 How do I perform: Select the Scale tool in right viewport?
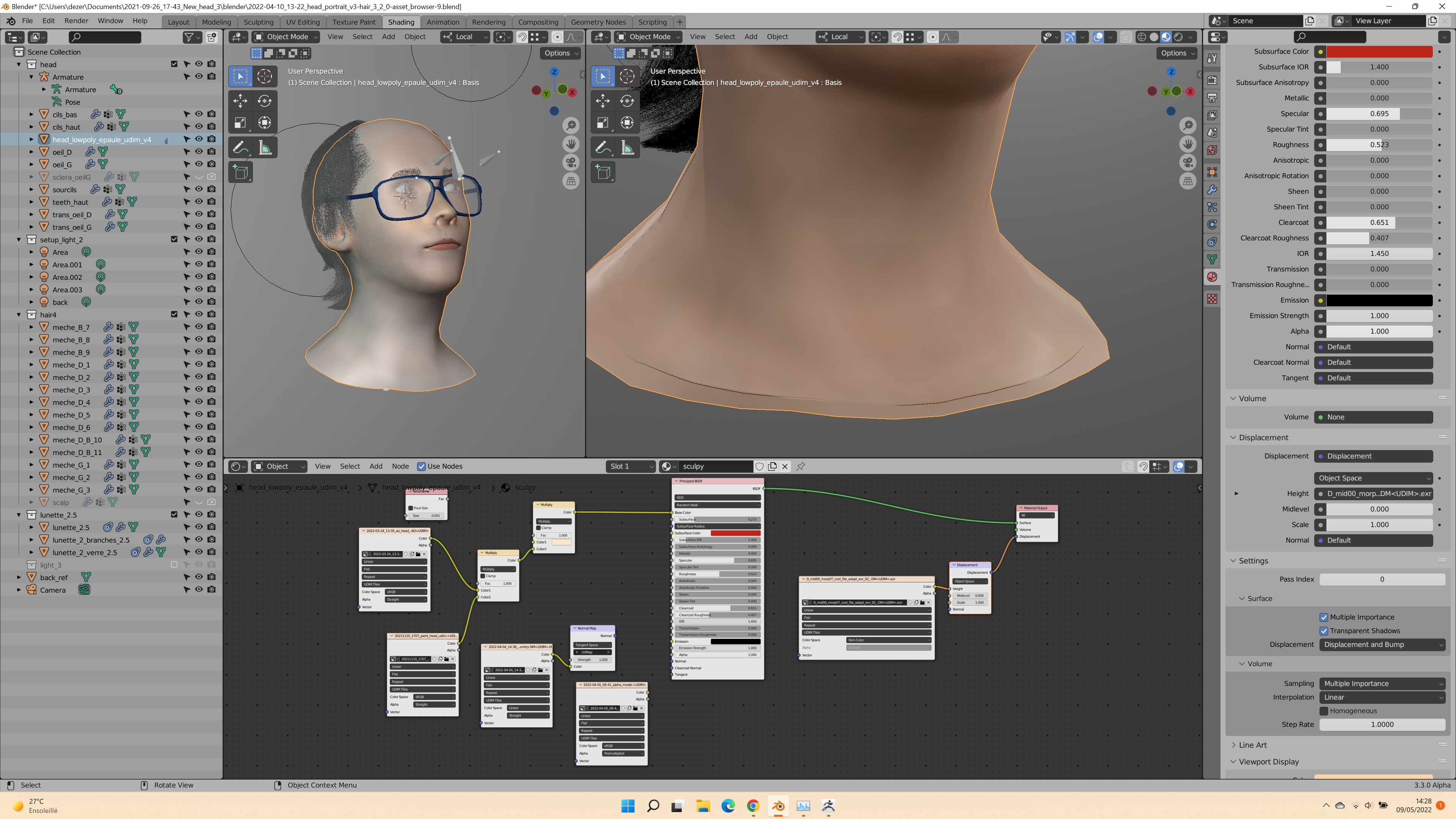603,122
